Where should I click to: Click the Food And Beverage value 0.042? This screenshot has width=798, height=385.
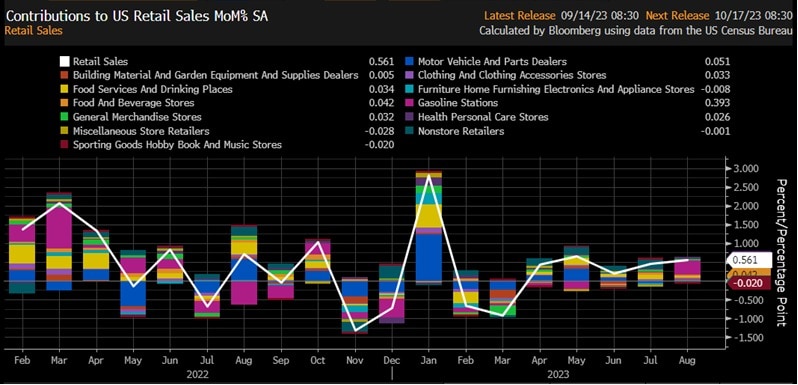382,103
